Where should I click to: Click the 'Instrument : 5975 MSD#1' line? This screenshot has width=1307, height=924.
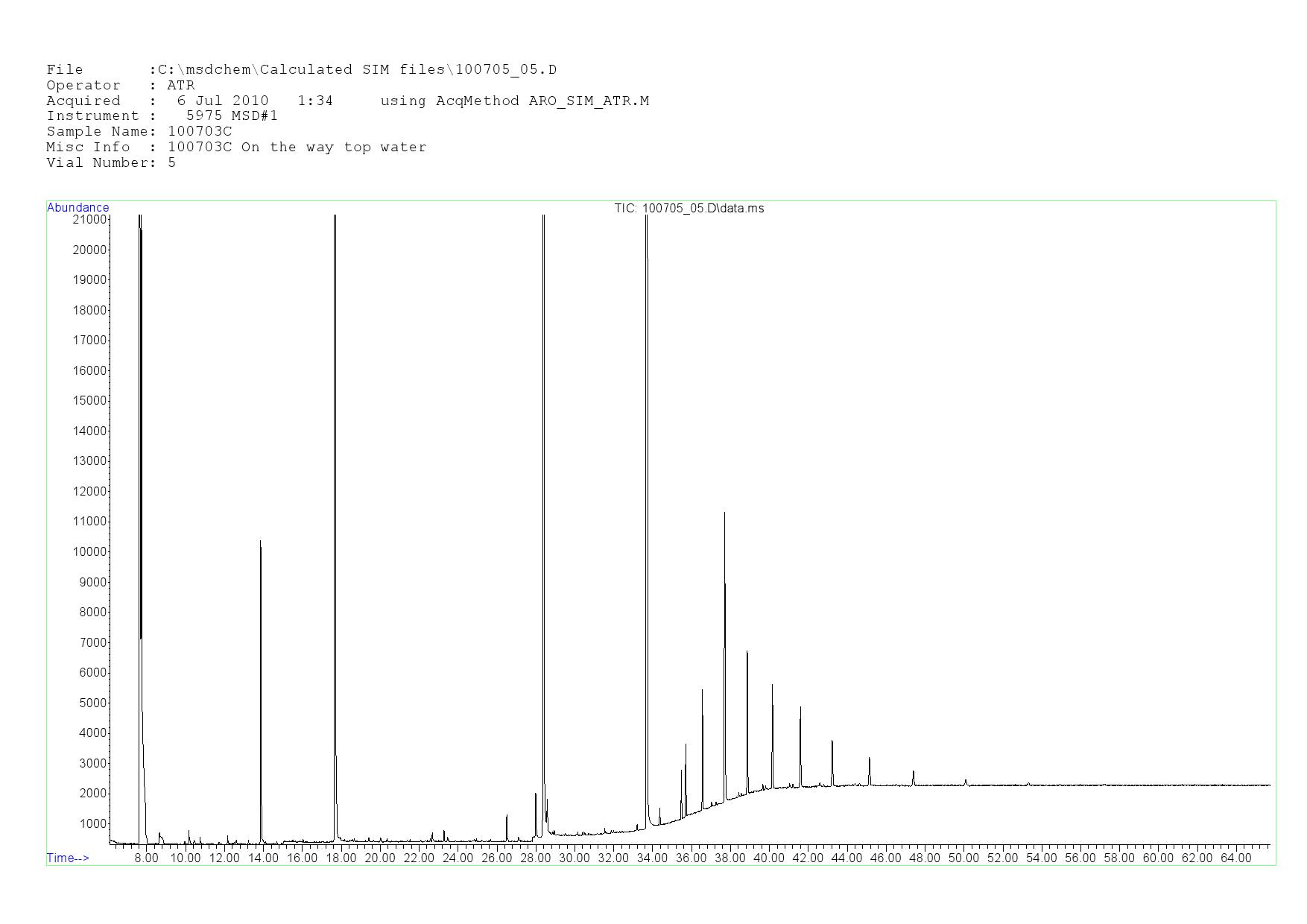162,116
